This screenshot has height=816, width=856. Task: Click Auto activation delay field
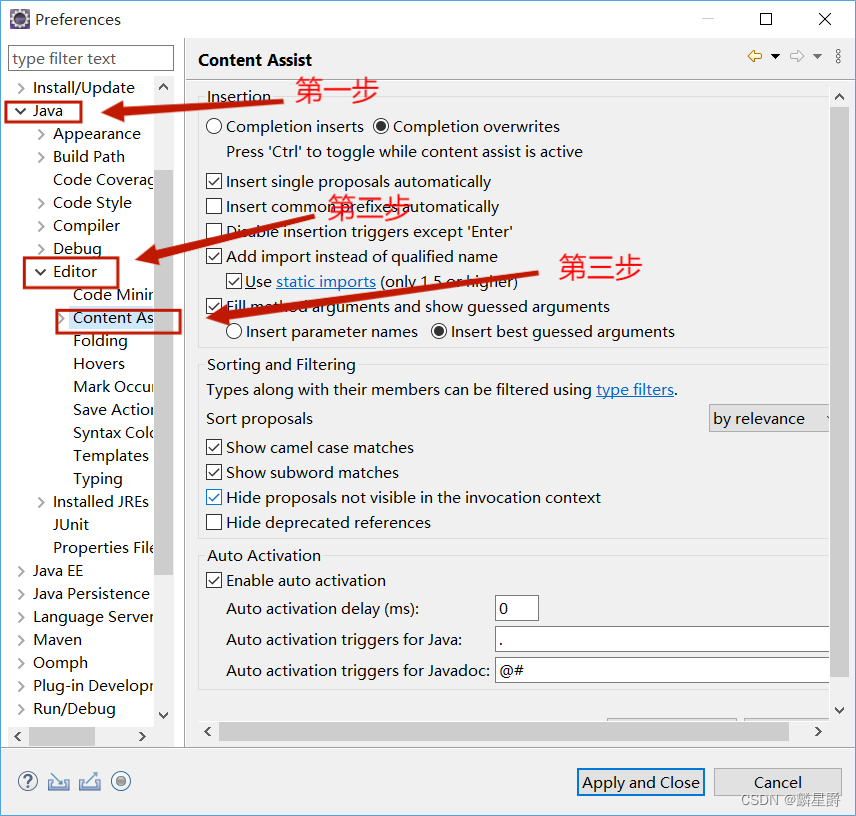coord(516,608)
